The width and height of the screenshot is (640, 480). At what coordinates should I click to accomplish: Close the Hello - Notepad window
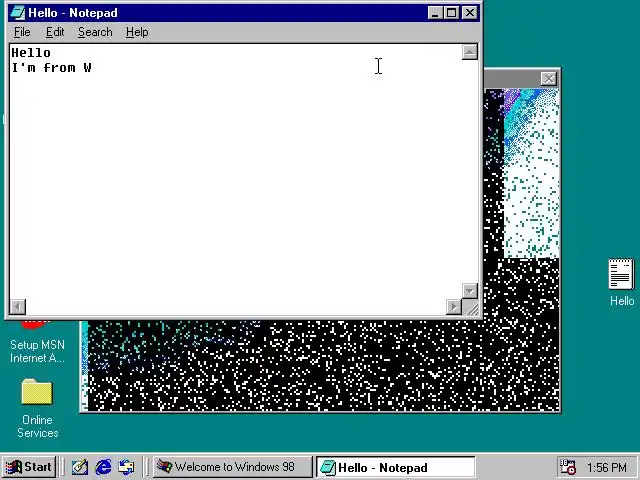pyautogui.click(x=470, y=13)
